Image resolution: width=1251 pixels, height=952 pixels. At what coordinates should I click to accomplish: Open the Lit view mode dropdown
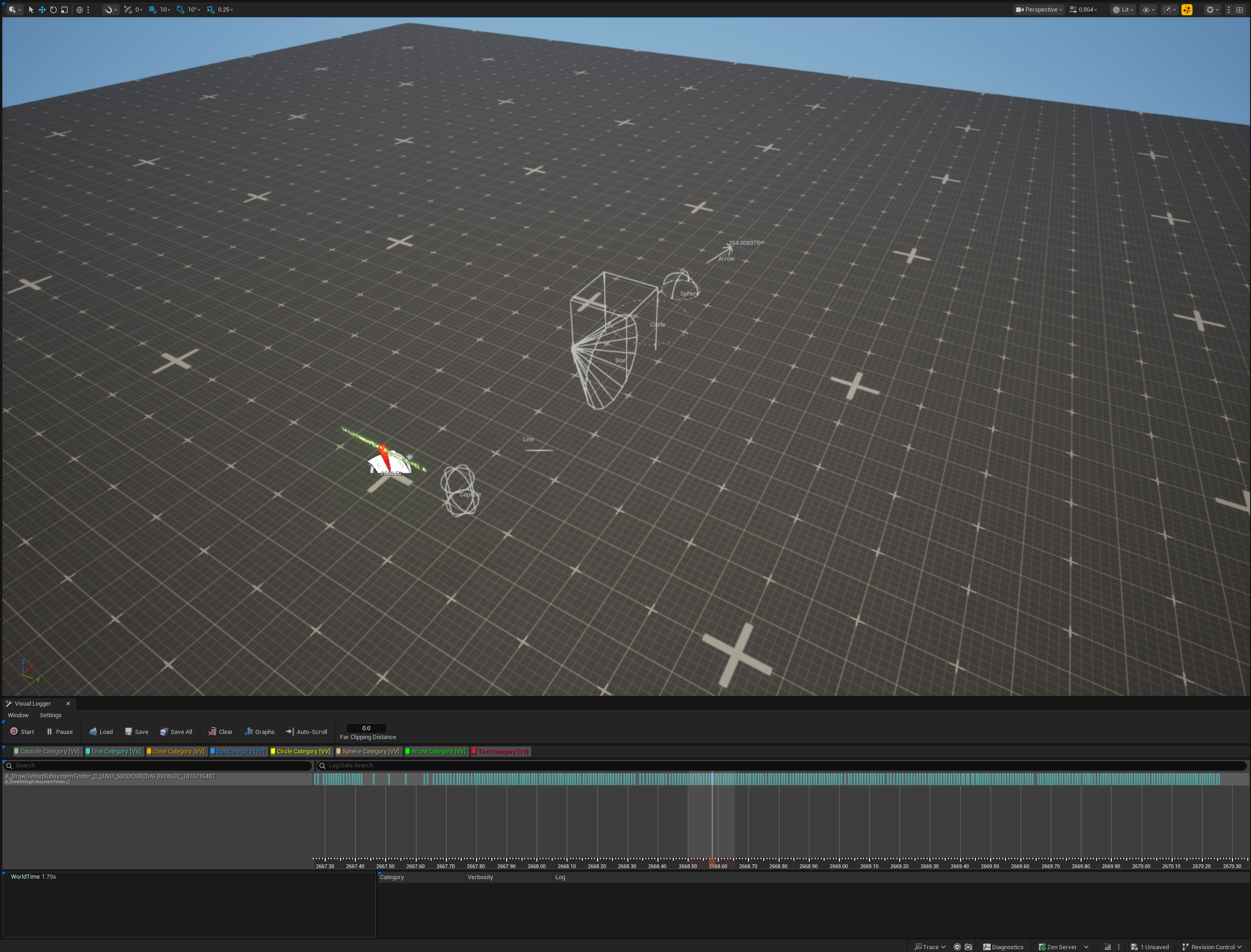point(1123,10)
